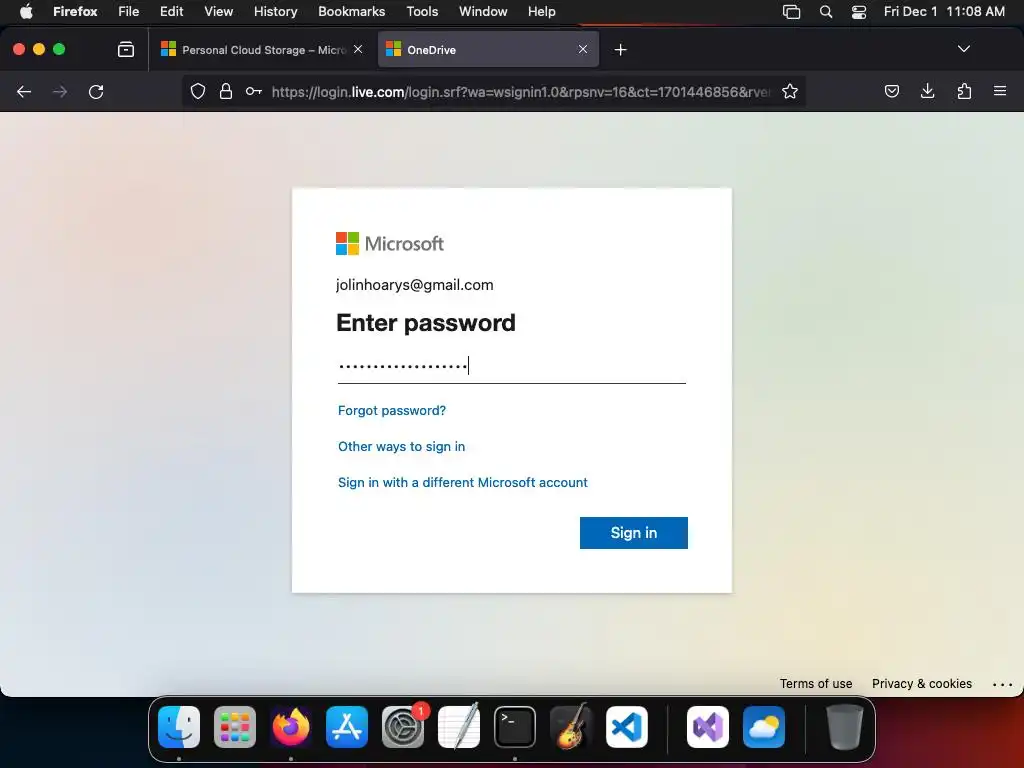Open Terms of use link

[x=816, y=684]
